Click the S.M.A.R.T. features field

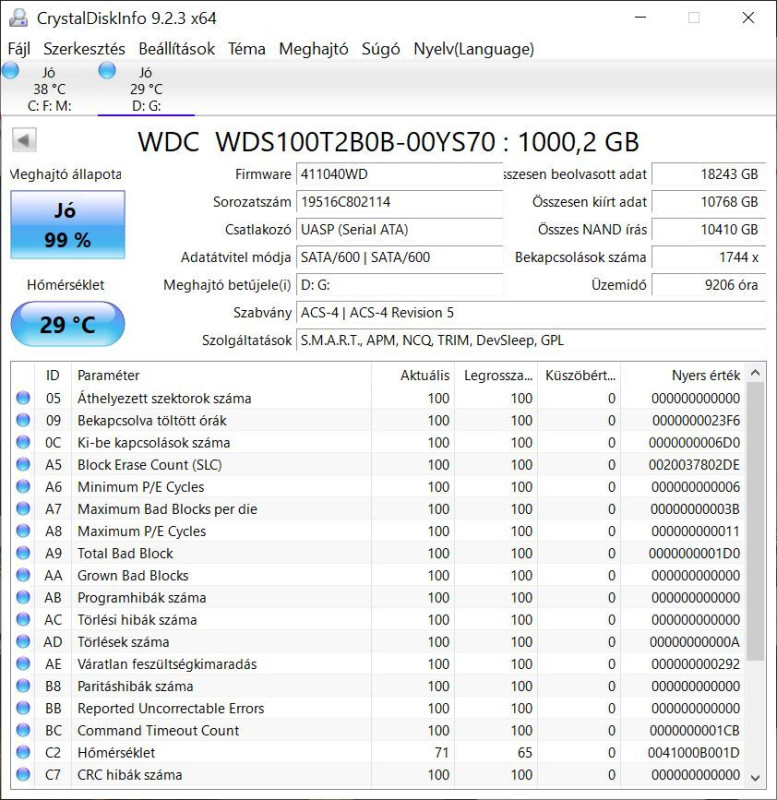531,340
